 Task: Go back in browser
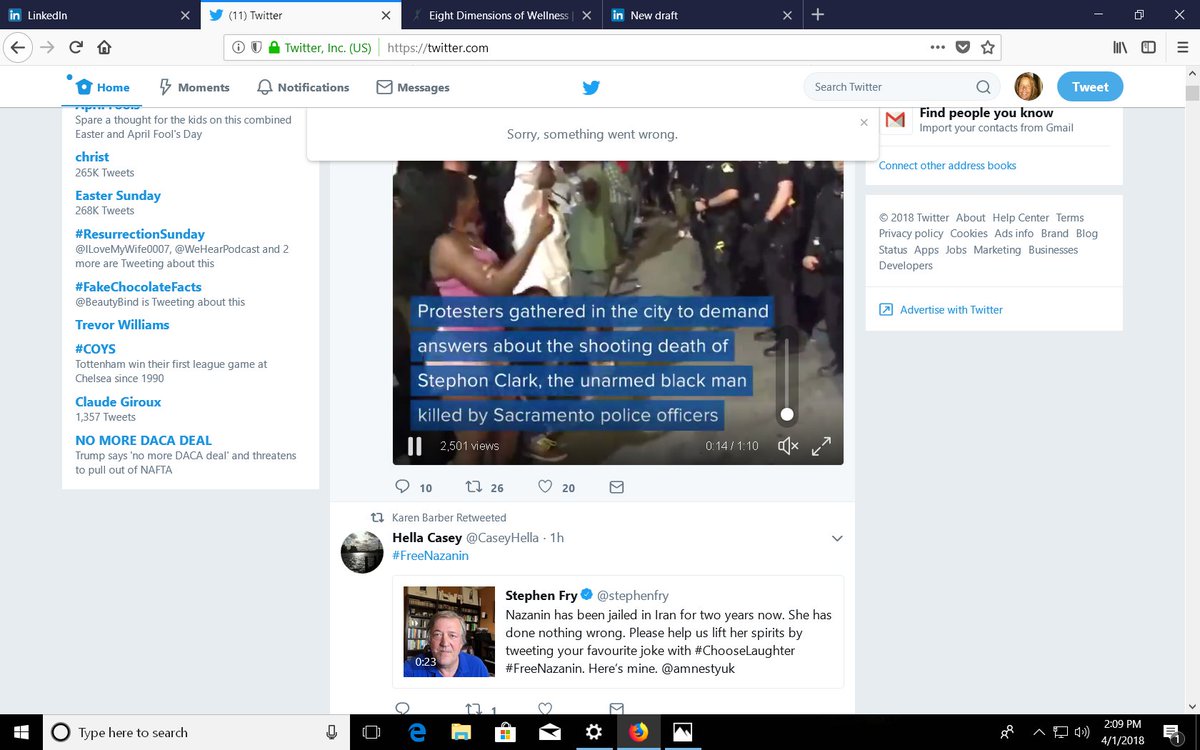pos(17,47)
